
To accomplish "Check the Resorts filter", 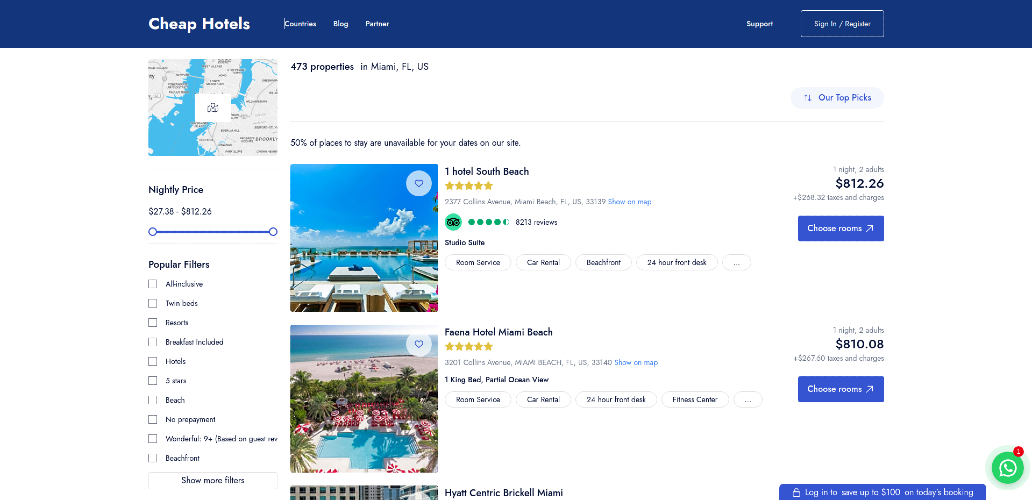I will [x=153, y=323].
